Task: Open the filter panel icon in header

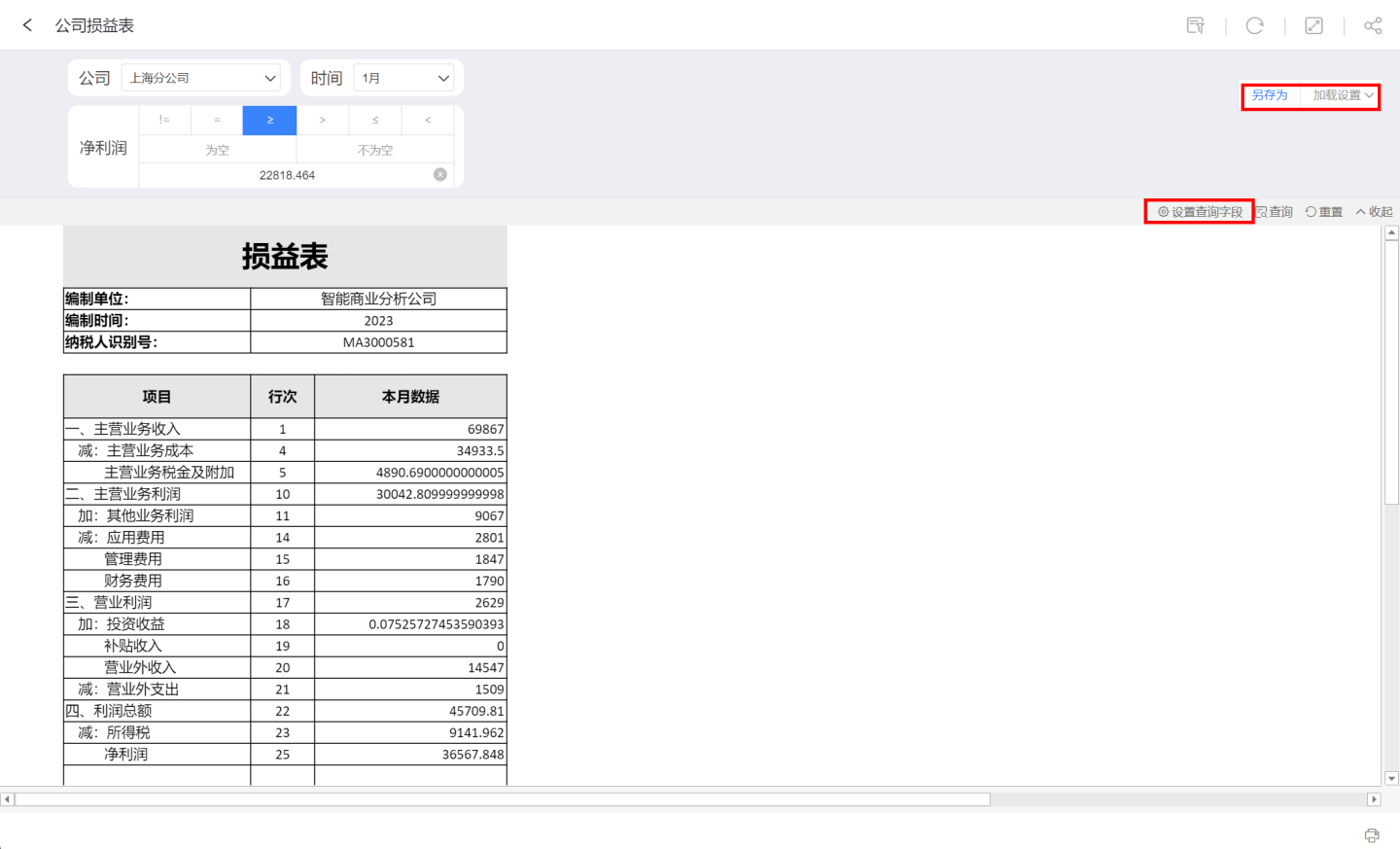Action: (x=1196, y=25)
